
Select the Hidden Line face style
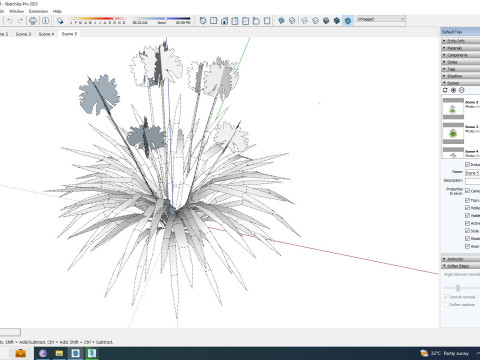(x=315, y=21)
